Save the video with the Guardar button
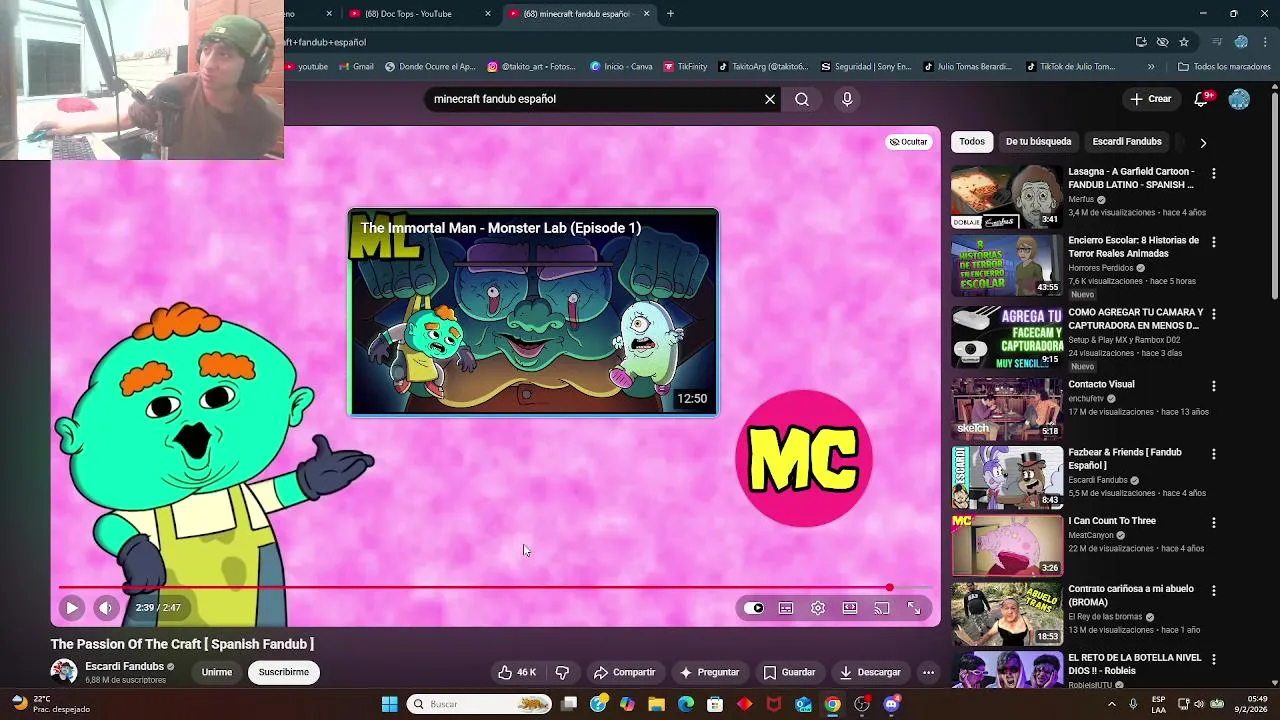The image size is (1280, 720). click(x=789, y=672)
